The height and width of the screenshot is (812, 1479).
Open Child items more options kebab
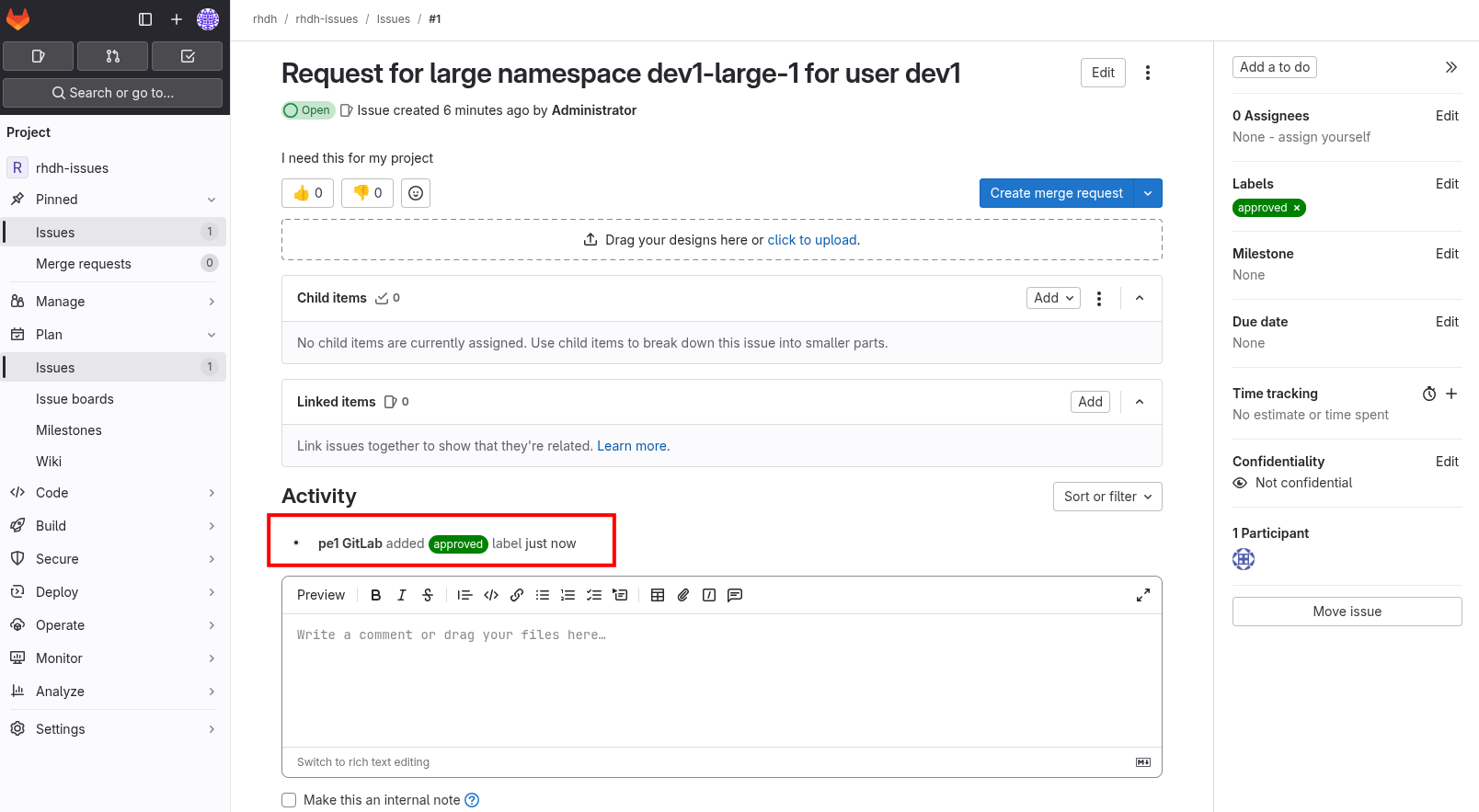point(1099,298)
